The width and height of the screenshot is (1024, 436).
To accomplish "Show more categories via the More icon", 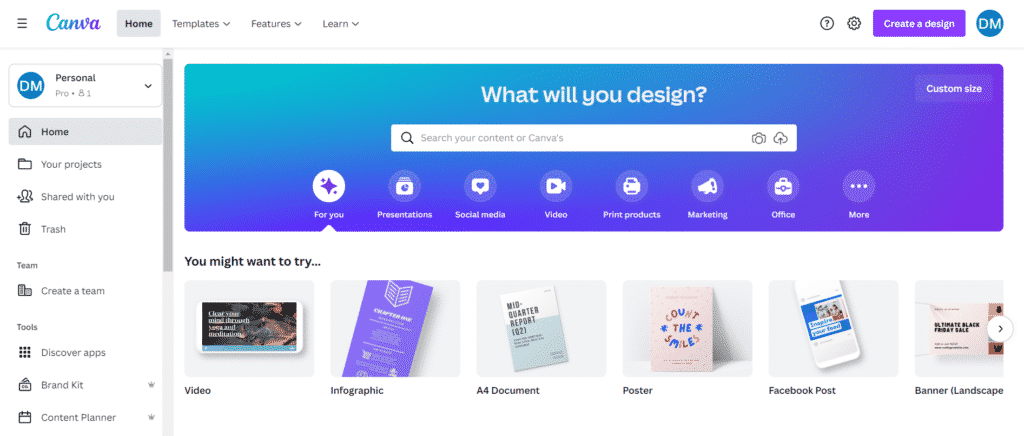I will [x=859, y=187].
